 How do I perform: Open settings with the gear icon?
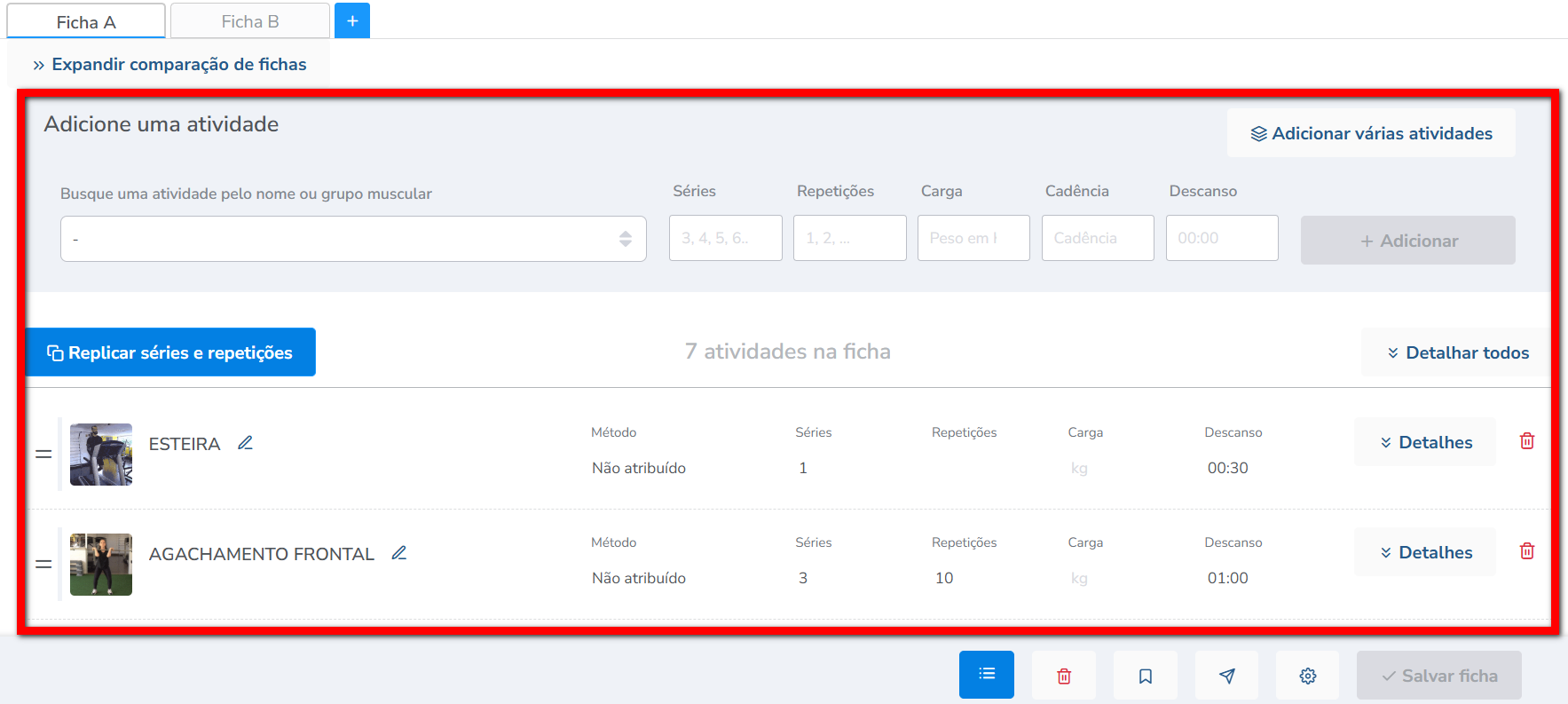(x=1307, y=676)
